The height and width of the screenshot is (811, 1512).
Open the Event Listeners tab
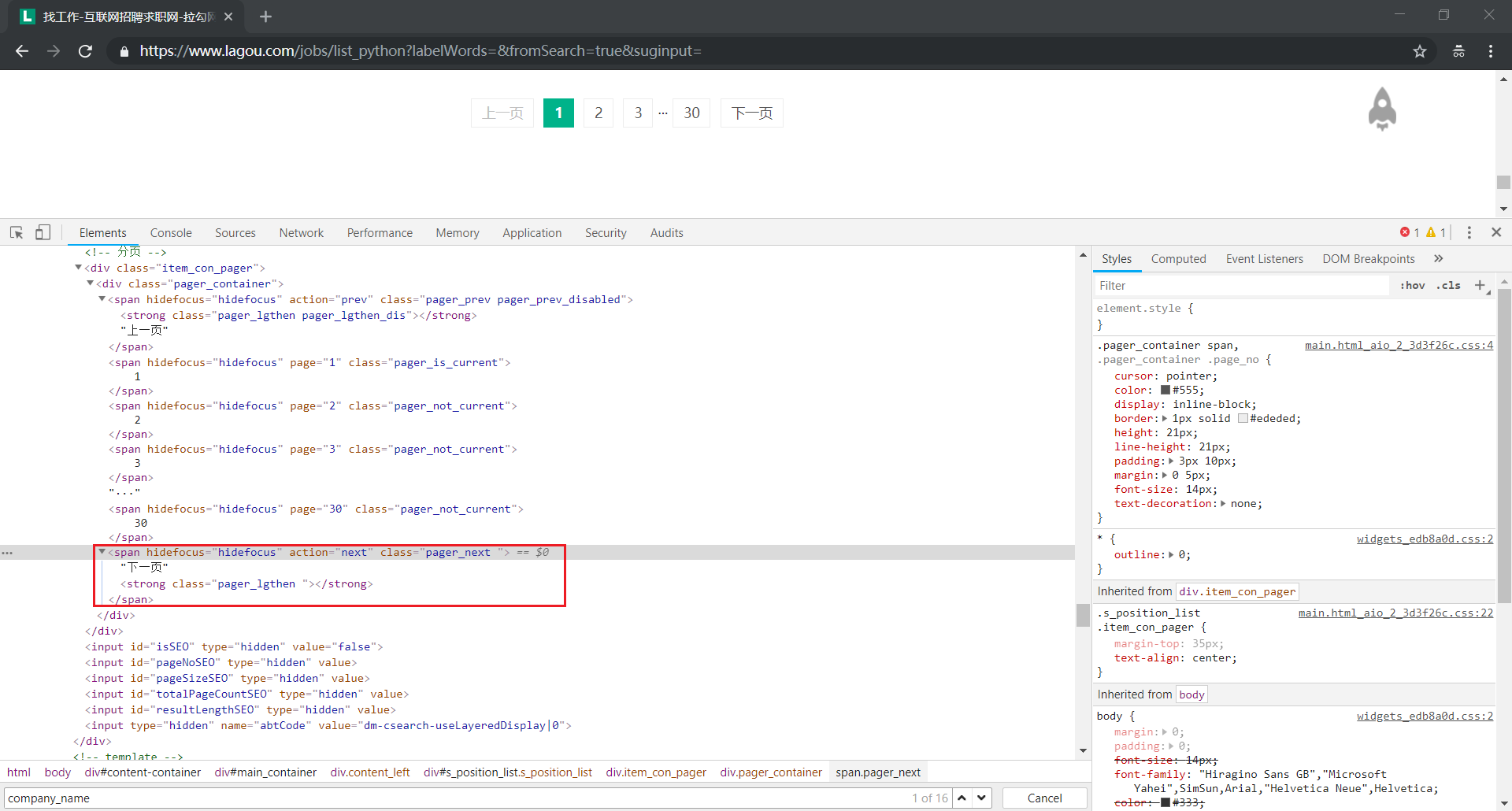click(x=1264, y=258)
